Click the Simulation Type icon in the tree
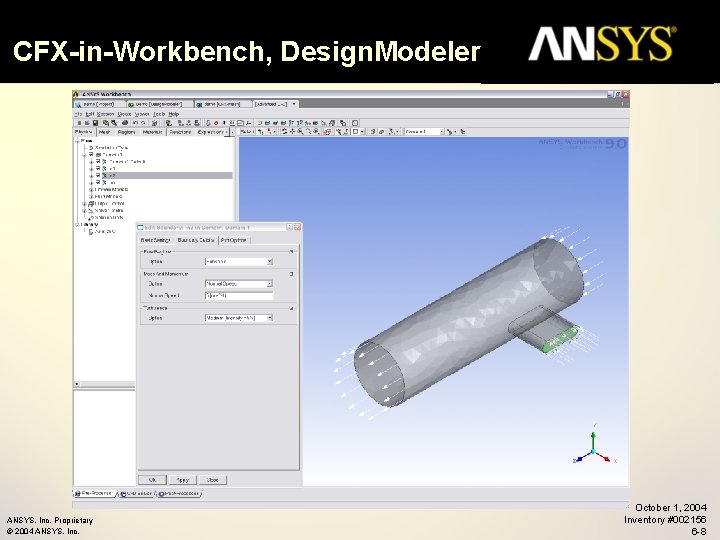Screen dimensions: 720x540 tap(91, 148)
